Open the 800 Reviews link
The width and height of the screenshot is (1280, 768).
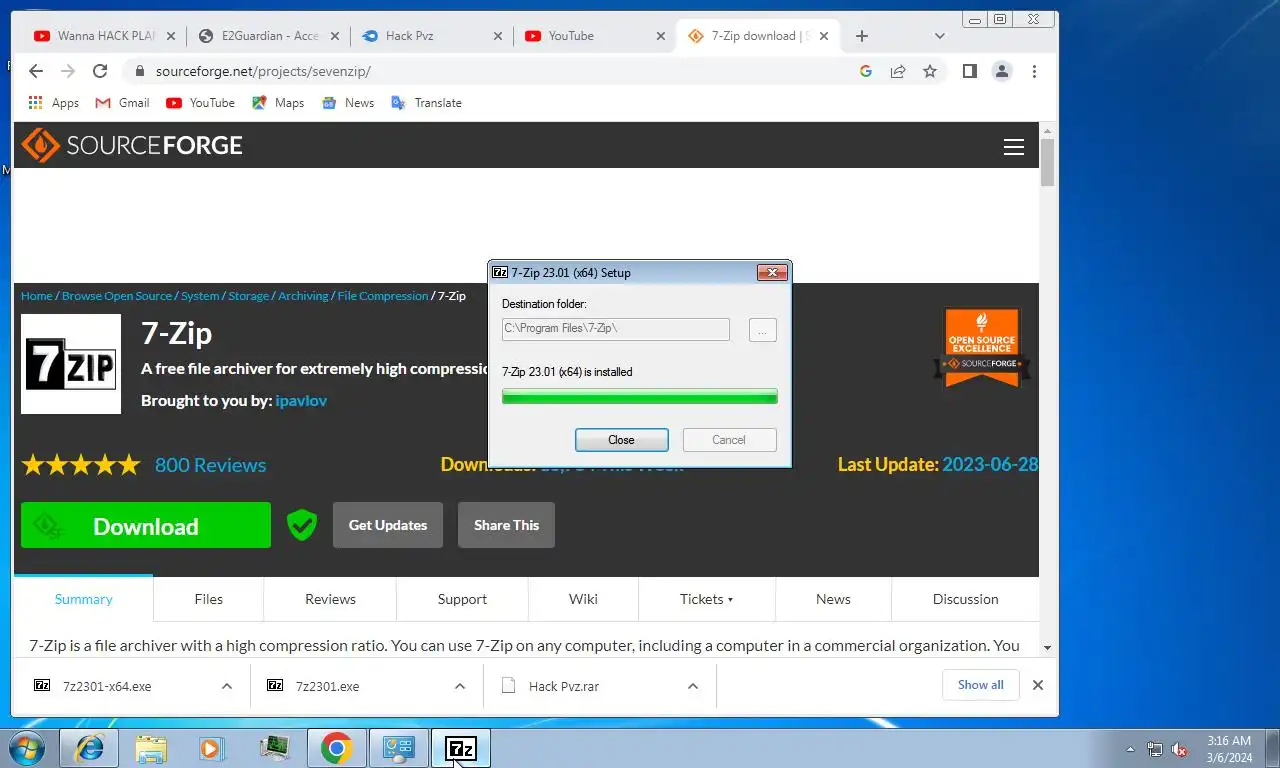pyautogui.click(x=210, y=465)
